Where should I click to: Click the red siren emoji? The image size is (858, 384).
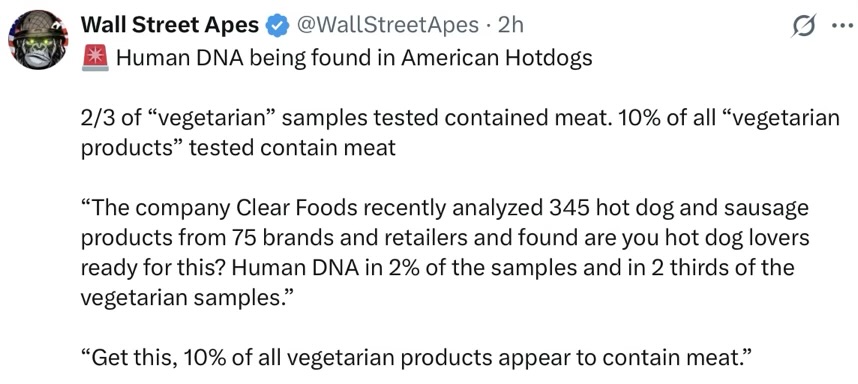coord(95,59)
